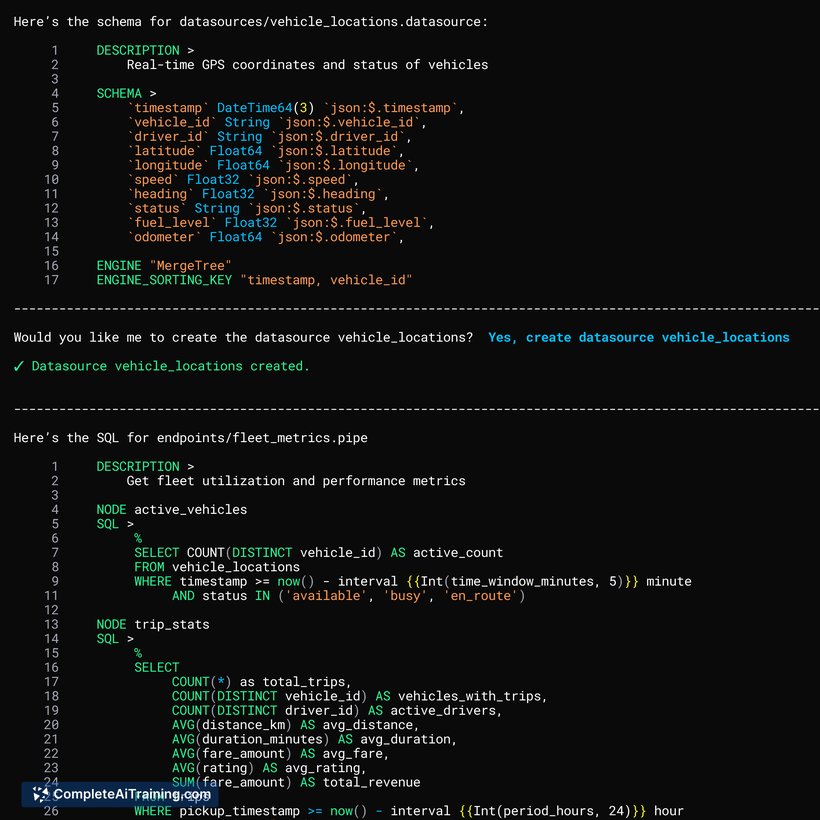Viewport: 820px width, 820px height.
Task: Click the WHERE timestamp time_window_minutes line
Action: click(413, 582)
